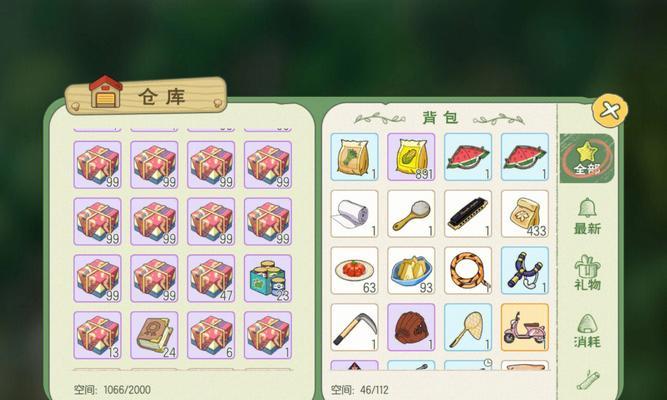Choose the tomato dish with 63
The height and width of the screenshot is (400, 667).
(354, 271)
